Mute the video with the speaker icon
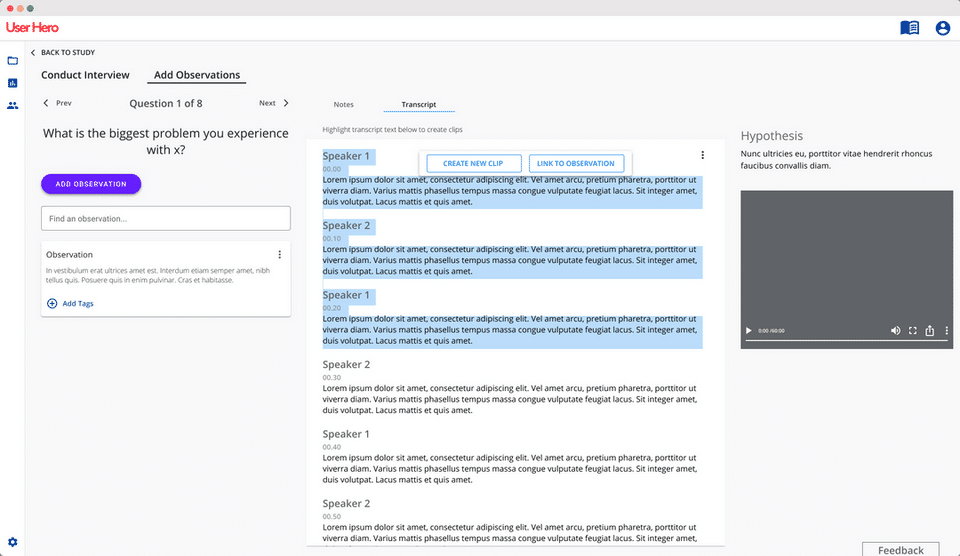The image size is (960, 556). 895,331
